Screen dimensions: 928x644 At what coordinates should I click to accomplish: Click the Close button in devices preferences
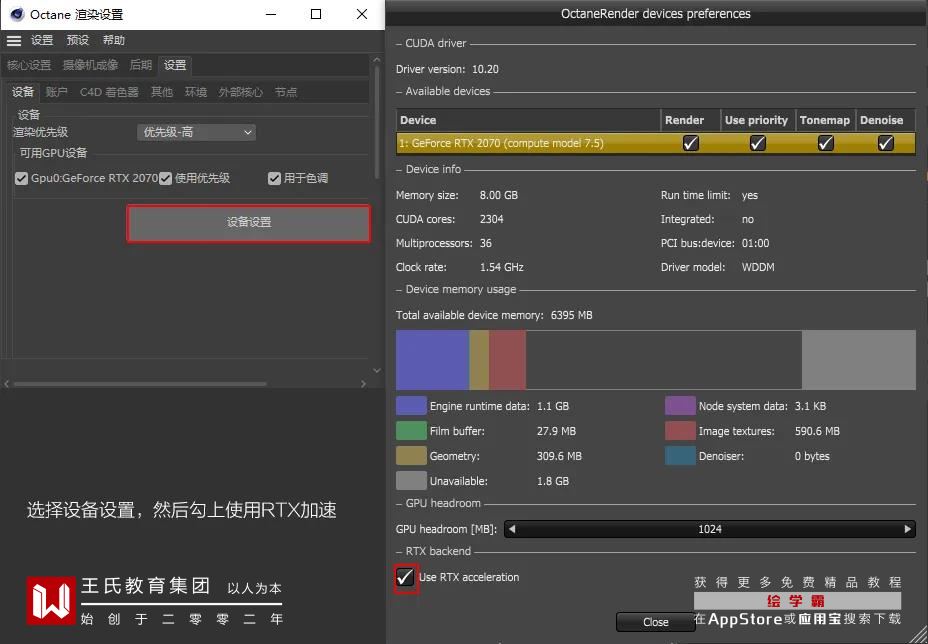[x=656, y=622]
